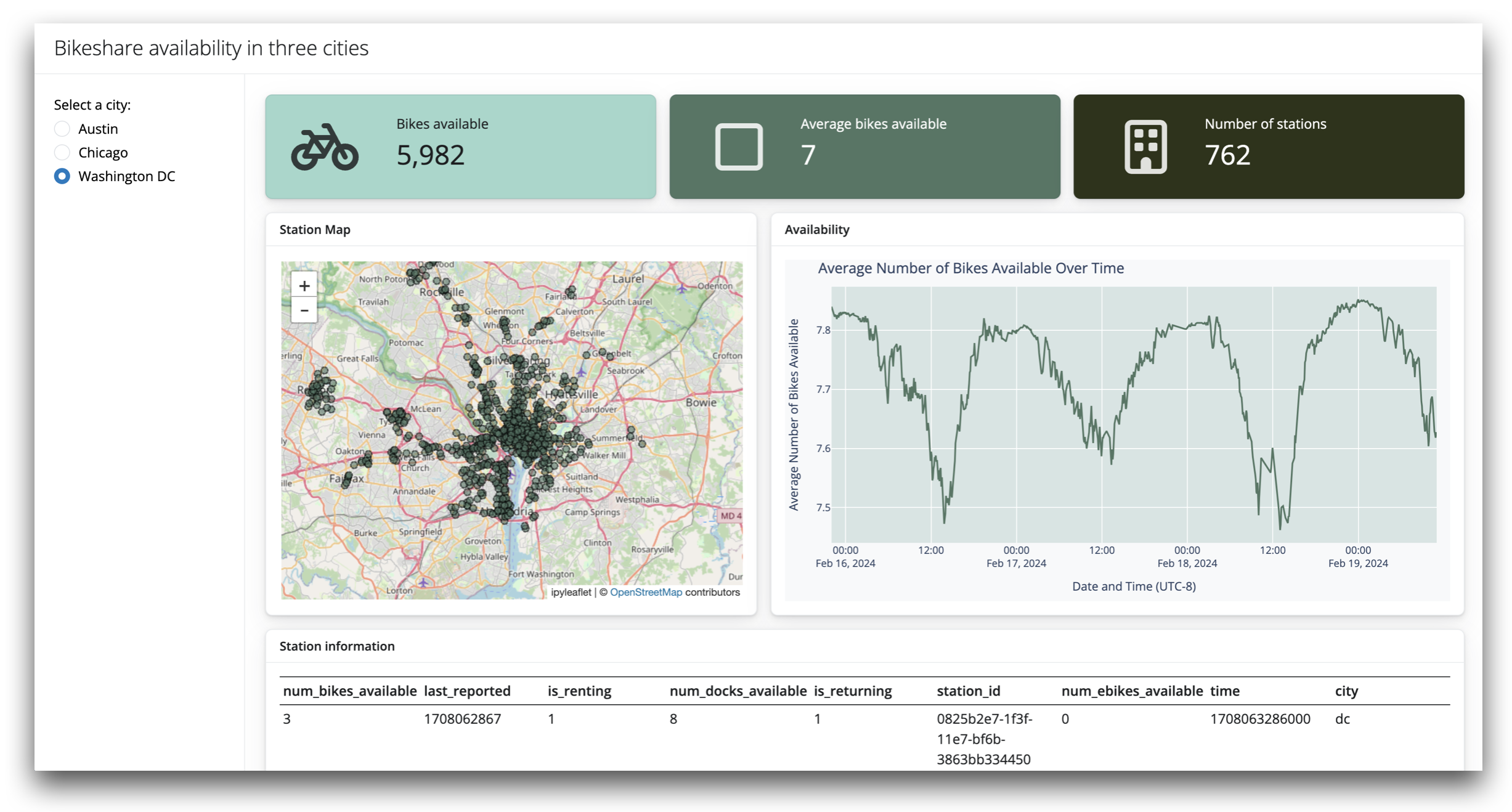Click the last_reported column header
This screenshot has width=1512, height=812.
[x=467, y=691]
